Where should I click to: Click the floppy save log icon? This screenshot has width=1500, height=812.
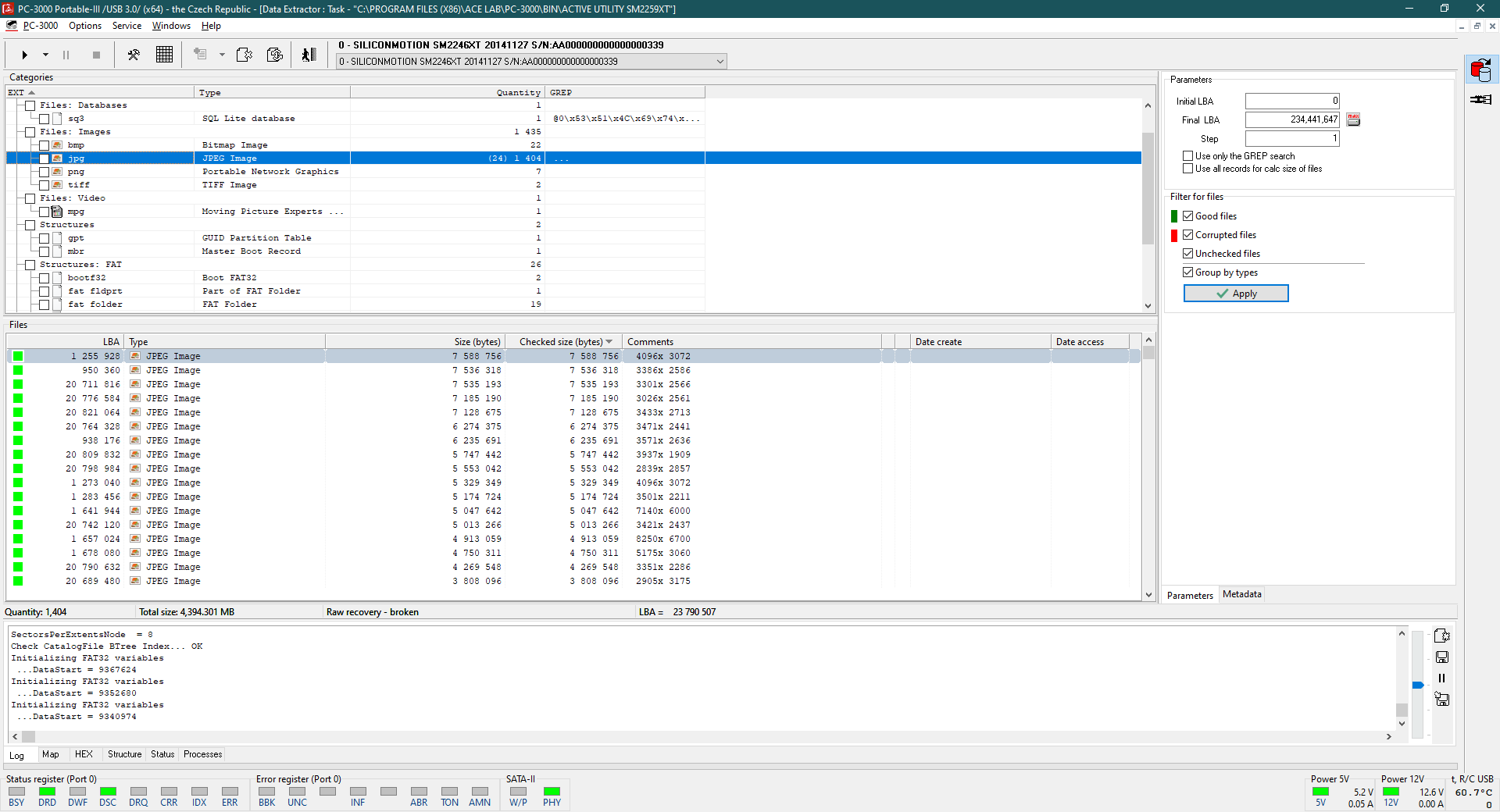point(1442,657)
